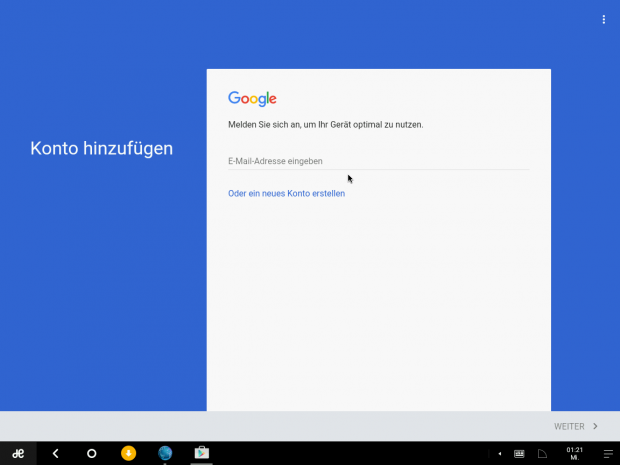
Task: Tap the home circle button in taskbar
Action: pyautogui.click(x=91, y=453)
